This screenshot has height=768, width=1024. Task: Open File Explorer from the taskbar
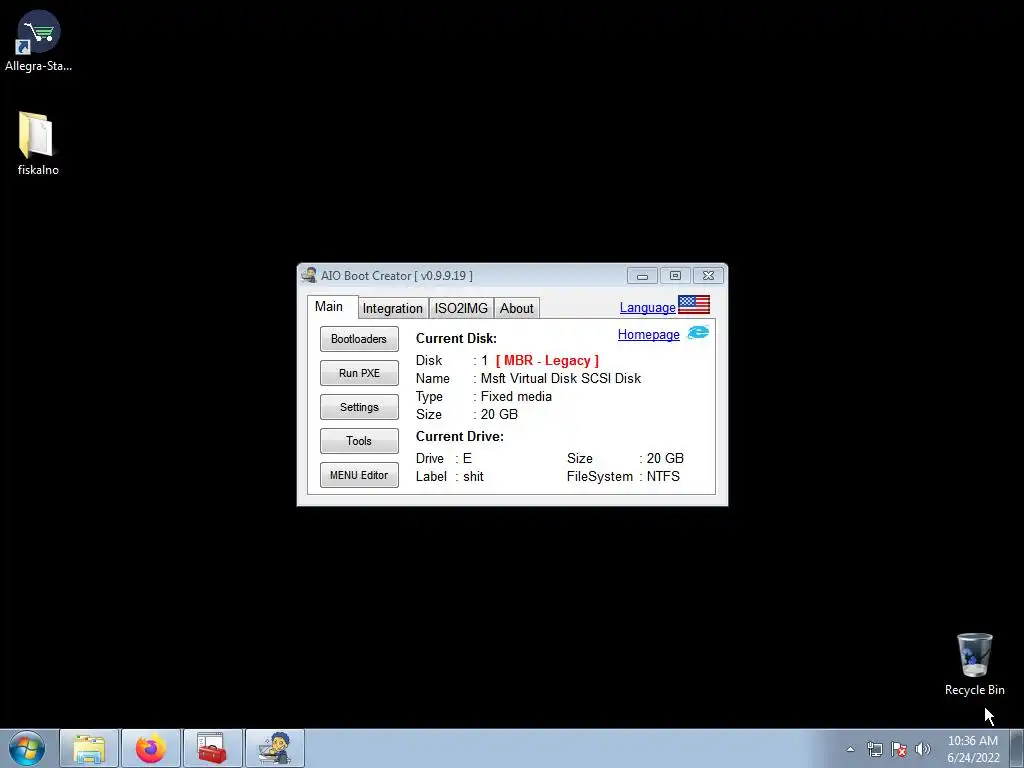click(x=89, y=748)
